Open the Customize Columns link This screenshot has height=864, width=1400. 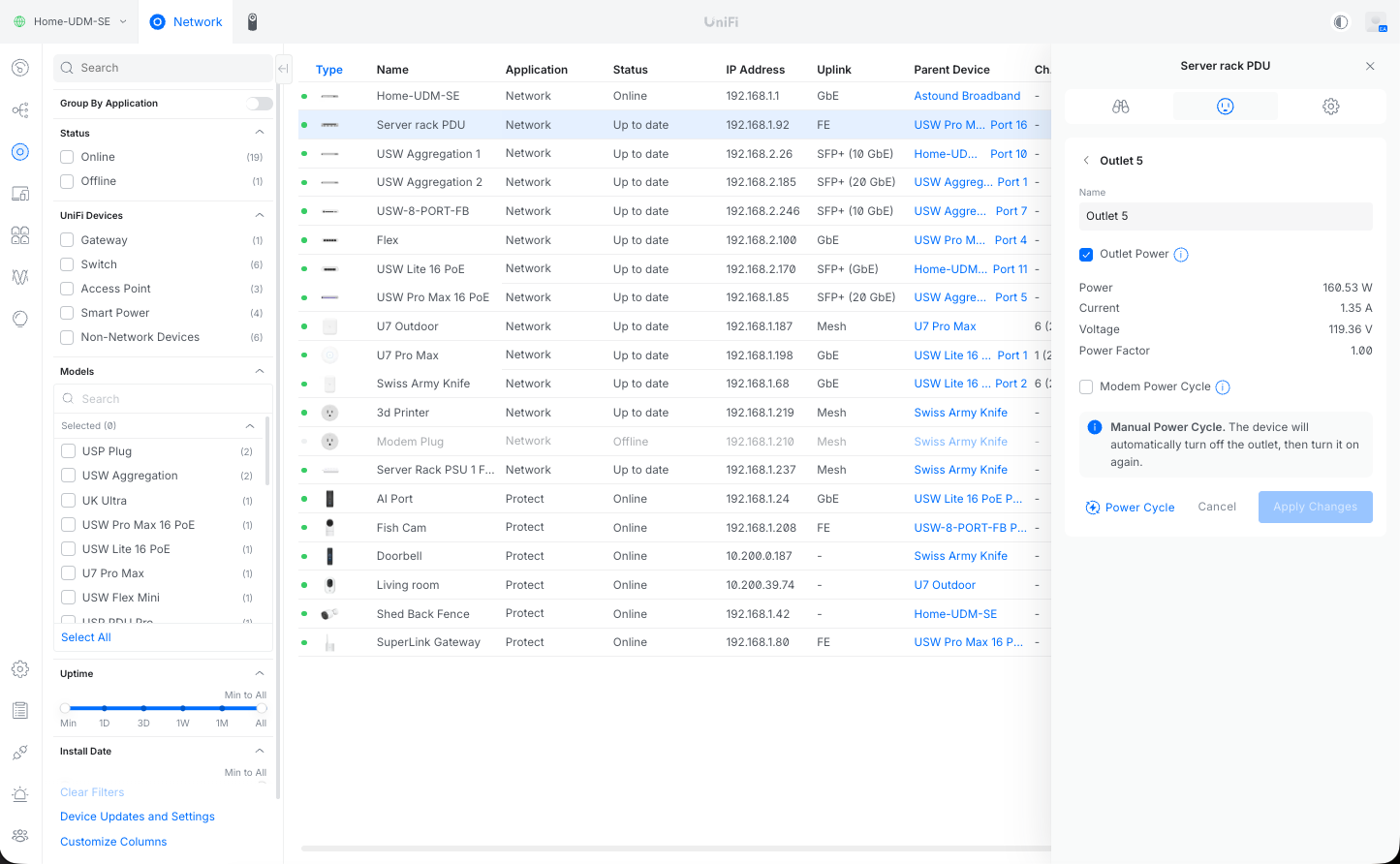(113, 842)
